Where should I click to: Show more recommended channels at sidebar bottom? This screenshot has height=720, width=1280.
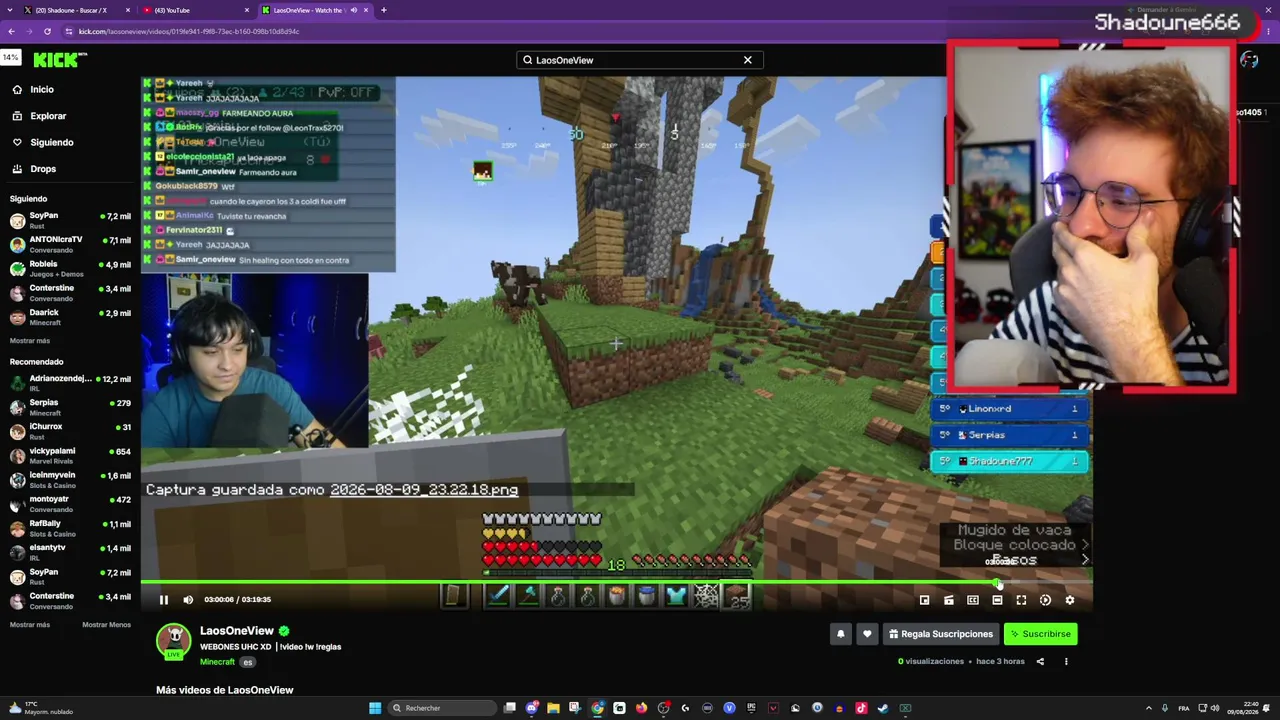[30, 625]
